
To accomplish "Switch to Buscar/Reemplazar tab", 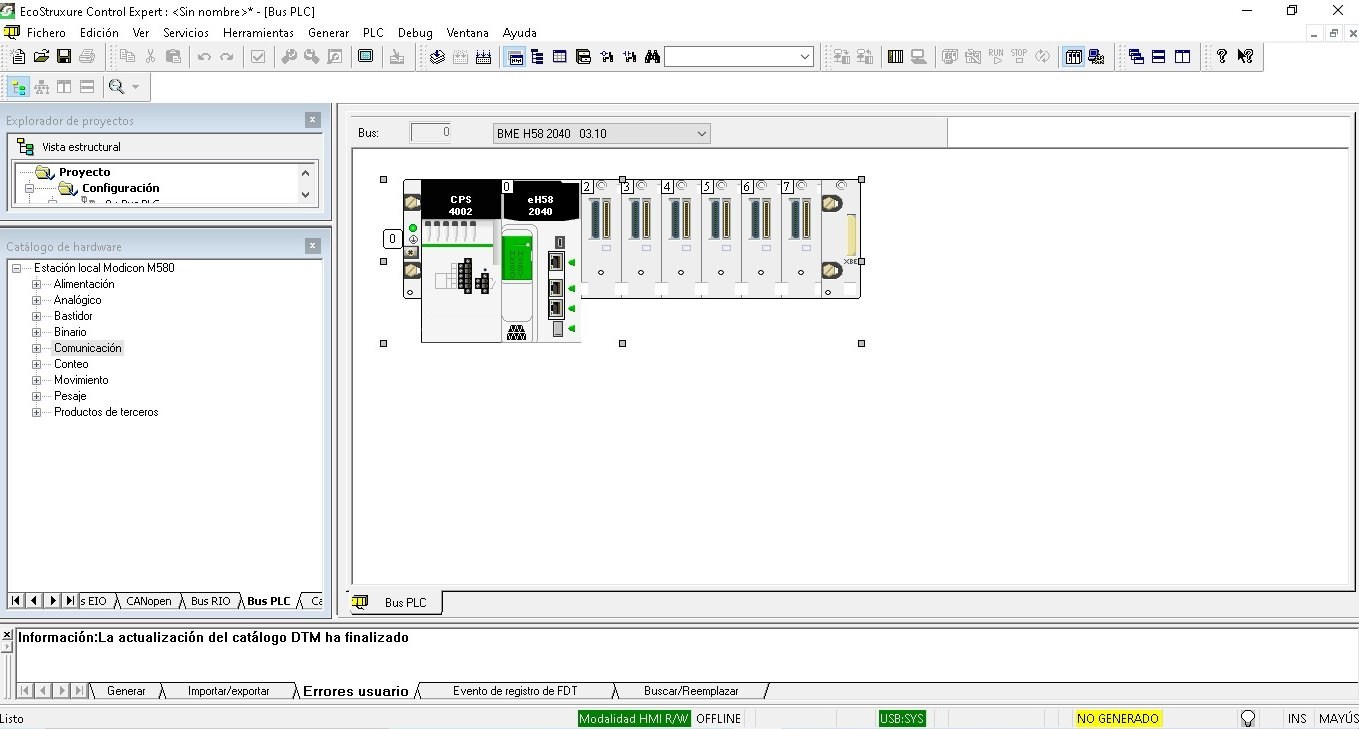I will (691, 691).
